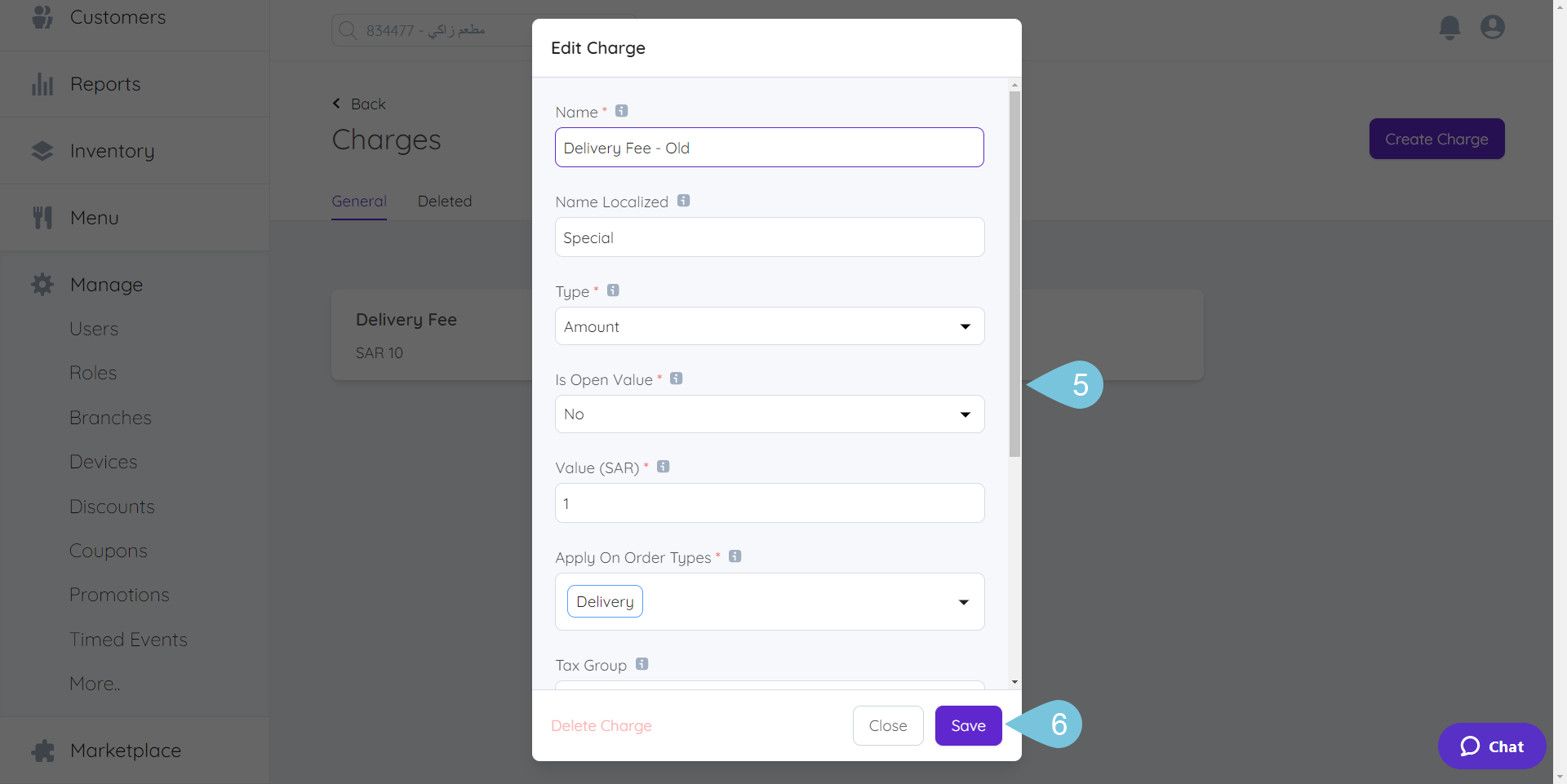Viewport: 1567px width, 784px height.
Task: Expand the Type dropdown showing Amount
Action: (x=769, y=326)
